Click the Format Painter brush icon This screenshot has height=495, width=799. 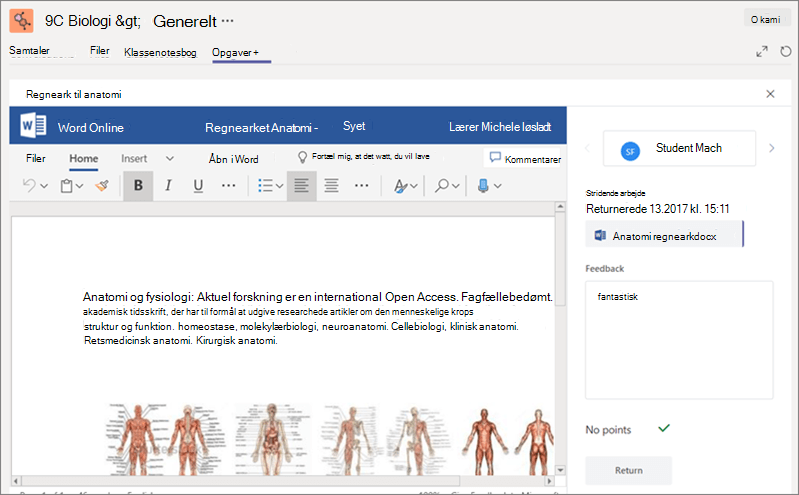click(x=102, y=186)
